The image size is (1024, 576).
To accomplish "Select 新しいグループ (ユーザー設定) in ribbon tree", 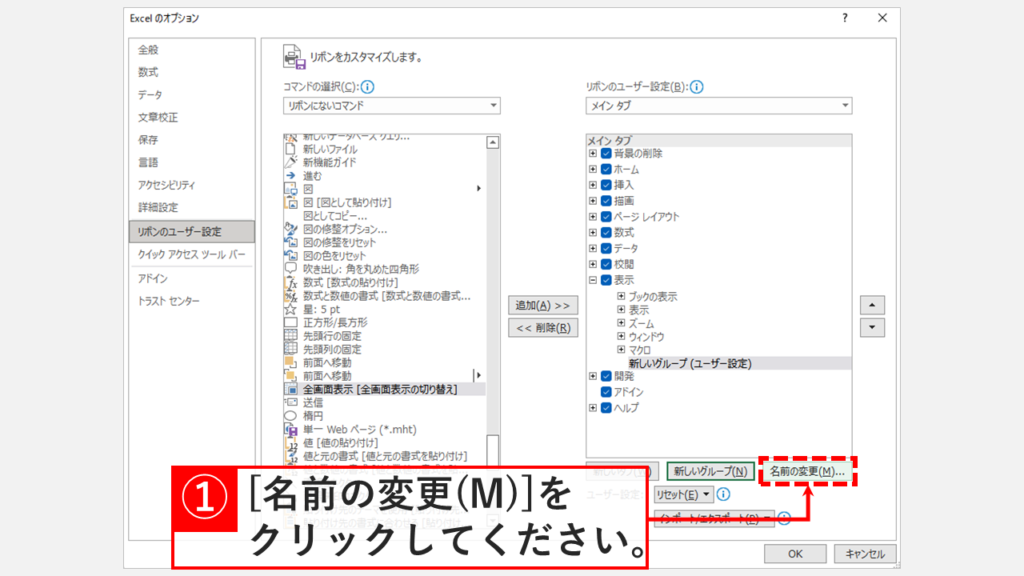I will pyautogui.click(x=690, y=363).
